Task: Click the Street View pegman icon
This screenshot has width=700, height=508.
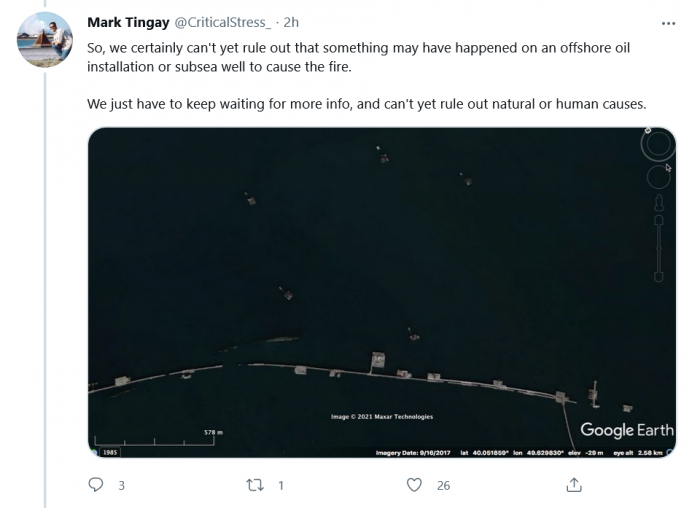Action: pos(659,204)
